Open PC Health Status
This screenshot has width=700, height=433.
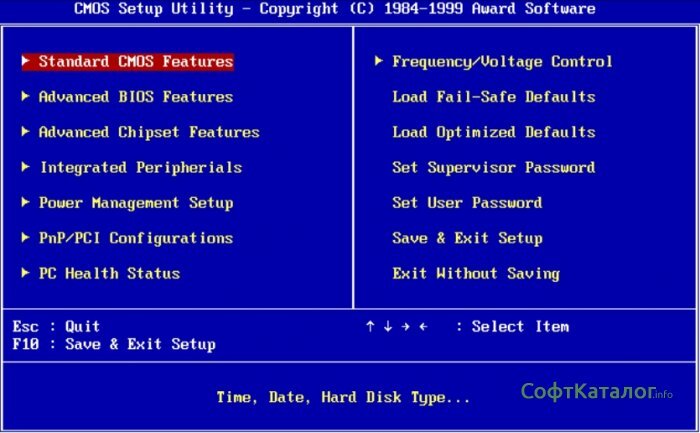[x=109, y=273]
